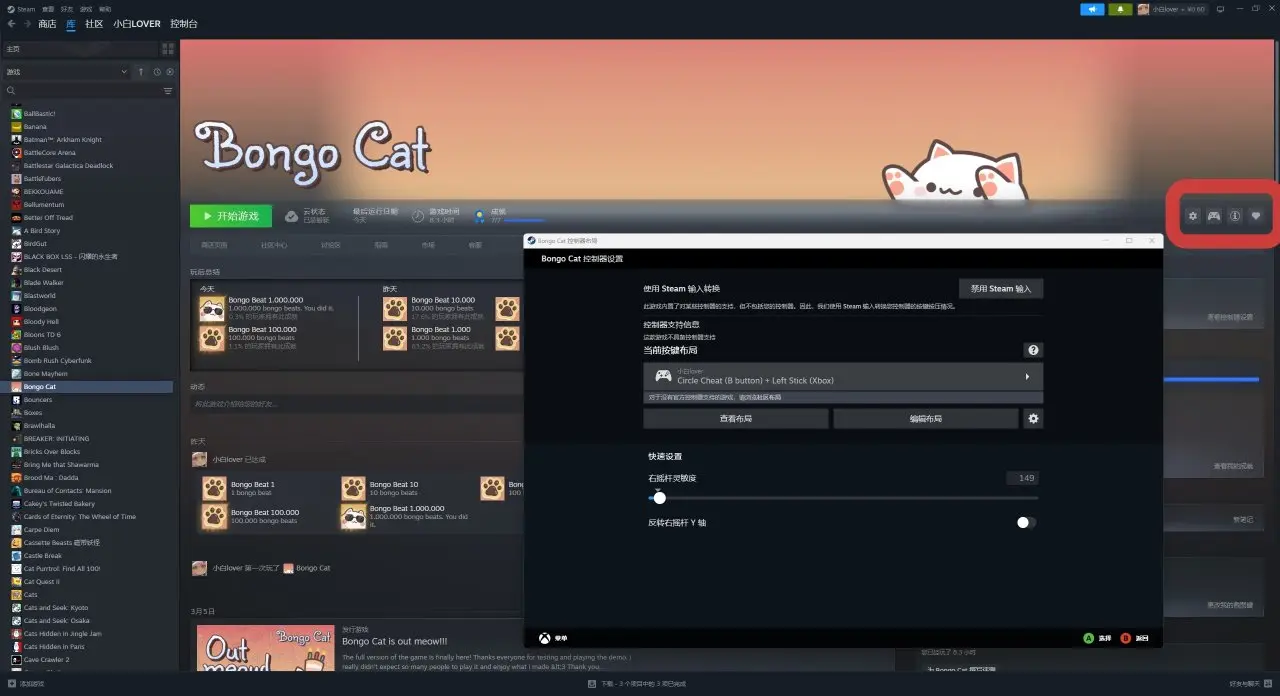The width and height of the screenshot is (1280, 696).
Task: Open the controller layout gamepad icon
Action: coord(1213,216)
